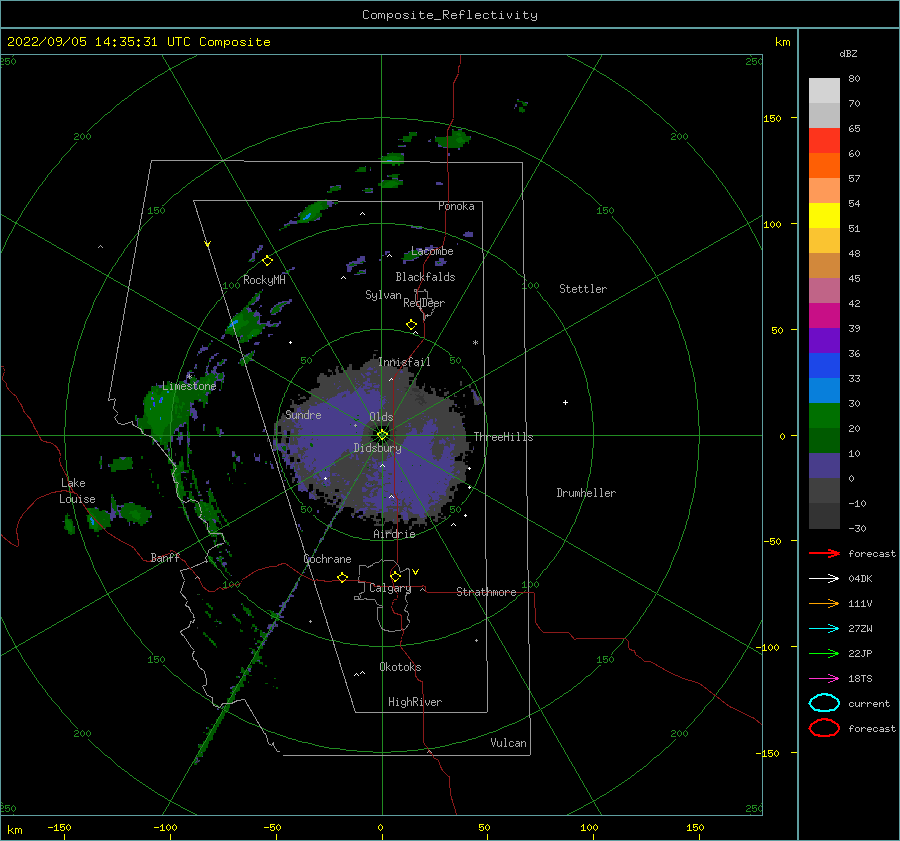900x841 pixels.
Task: Click the RedDeer city label
Action: (x=424, y=303)
